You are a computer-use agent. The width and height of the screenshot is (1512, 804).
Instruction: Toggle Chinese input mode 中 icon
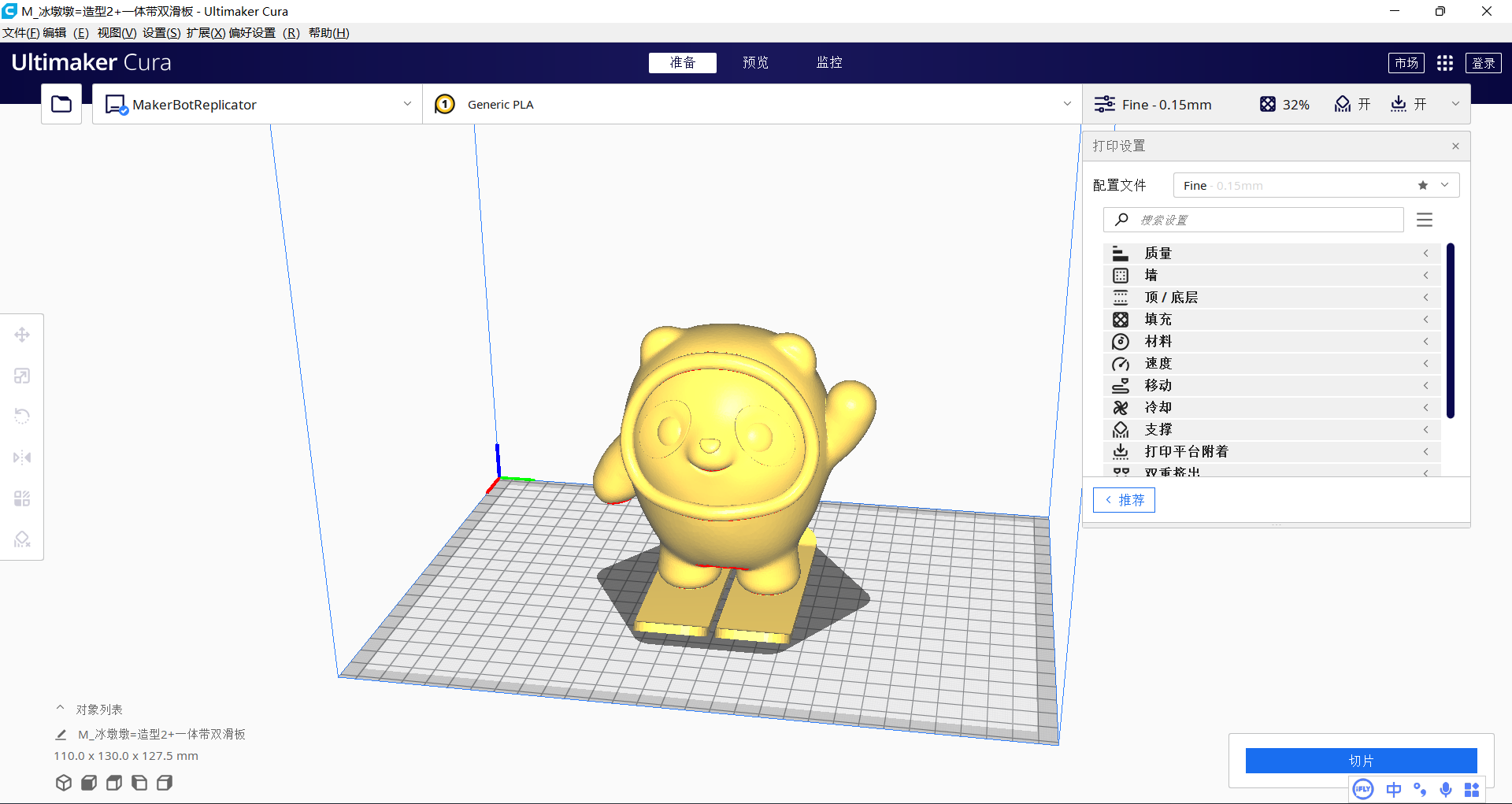point(1394,789)
